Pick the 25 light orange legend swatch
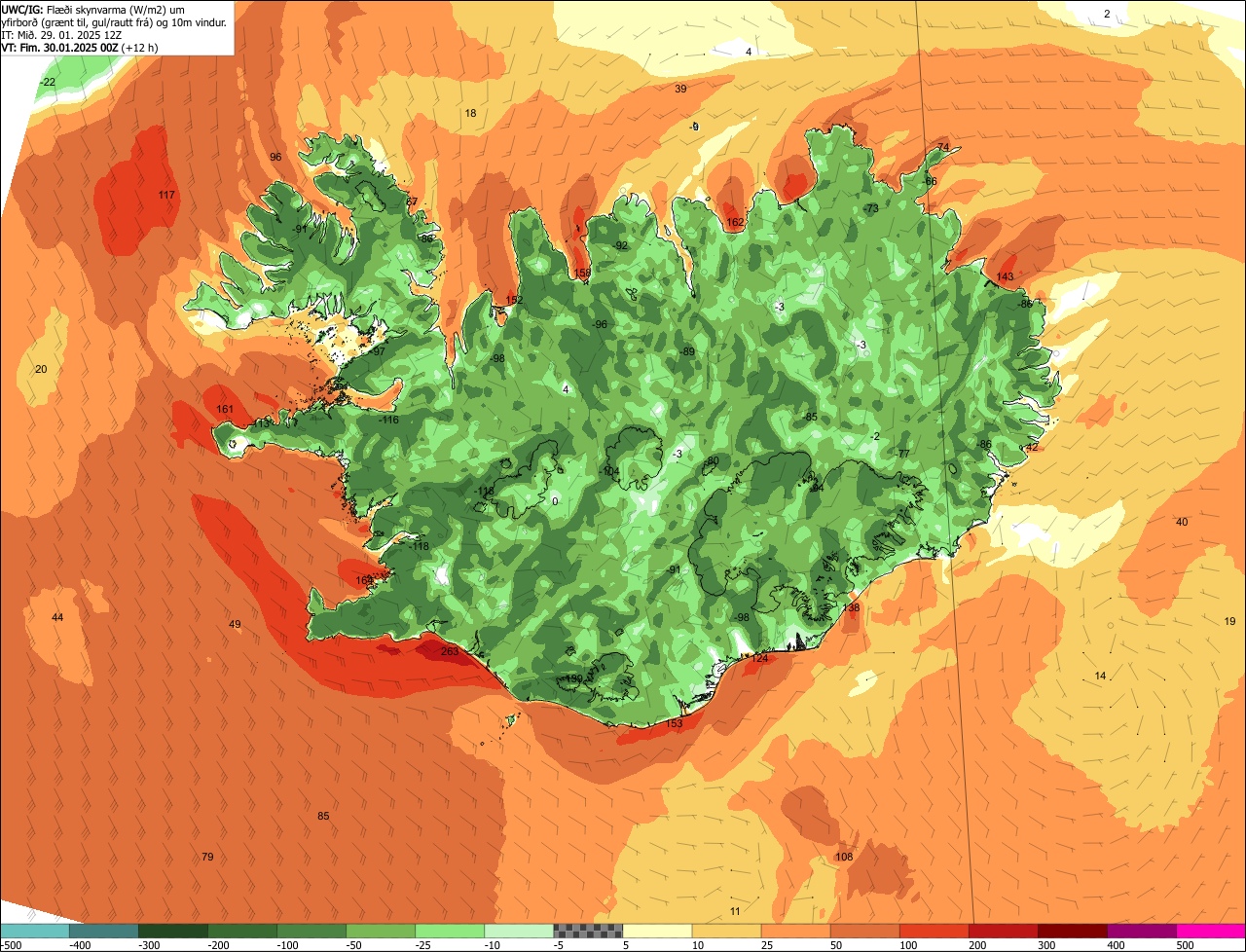This screenshot has width=1246, height=952. pyautogui.click(x=794, y=931)
